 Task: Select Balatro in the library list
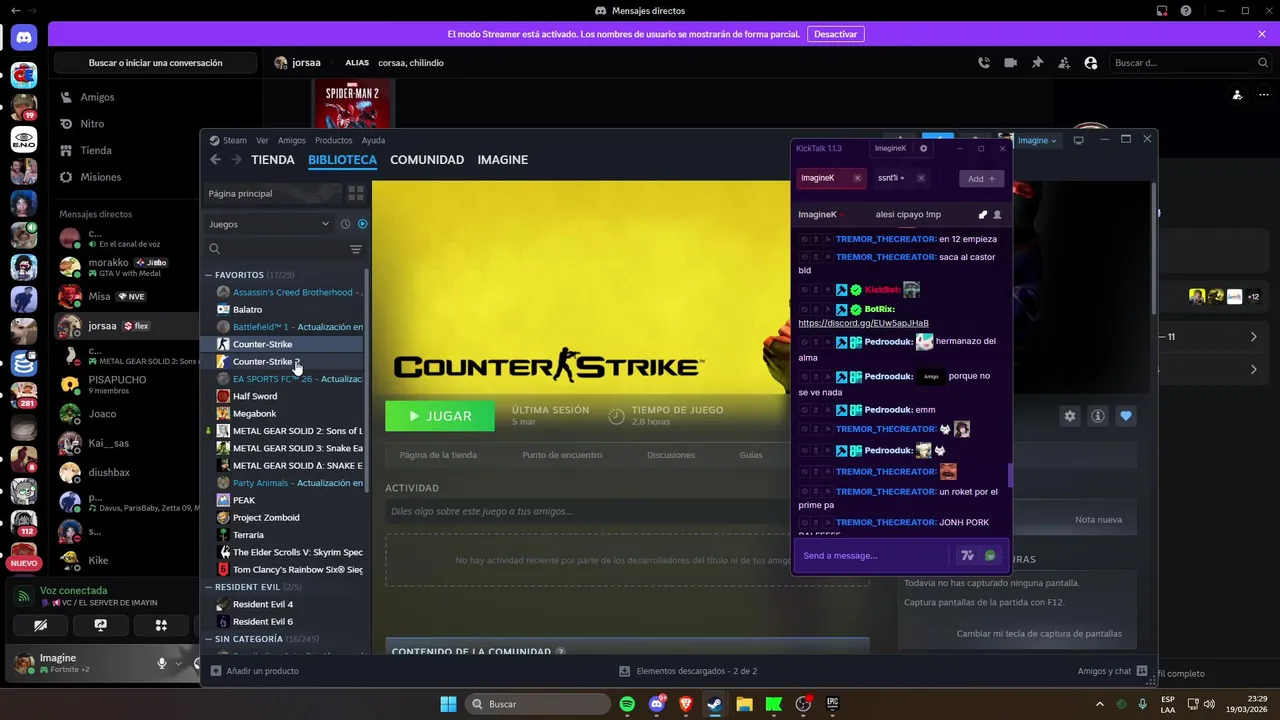(x=247, y=310)
